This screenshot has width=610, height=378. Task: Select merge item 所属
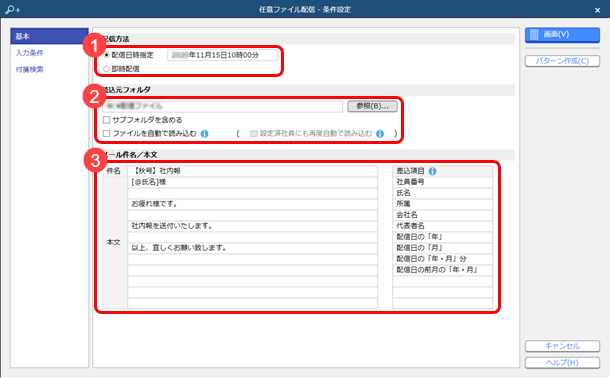[x=442, y=204]
